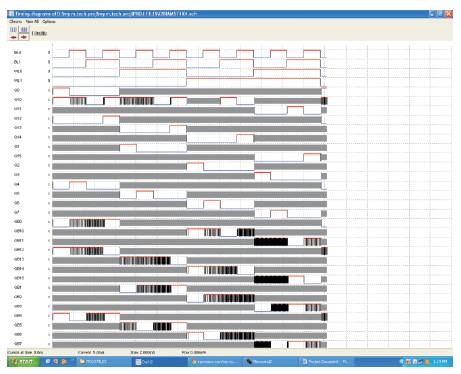Click the orange system tray icon near the clock
This screenshot has height=374, width=461.
coord(427,362)
